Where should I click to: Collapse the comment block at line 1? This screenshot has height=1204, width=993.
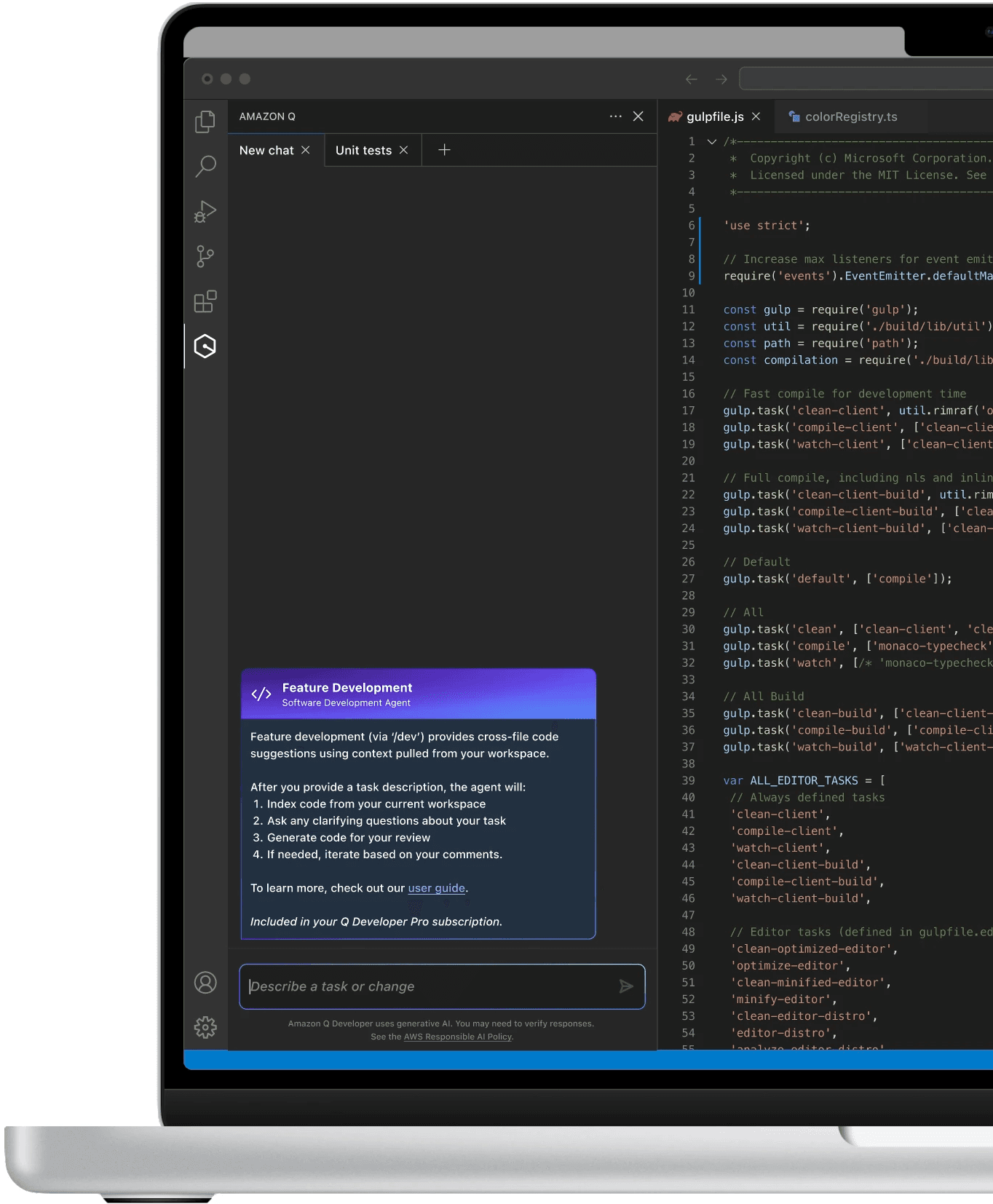click(x=712, y=142)
